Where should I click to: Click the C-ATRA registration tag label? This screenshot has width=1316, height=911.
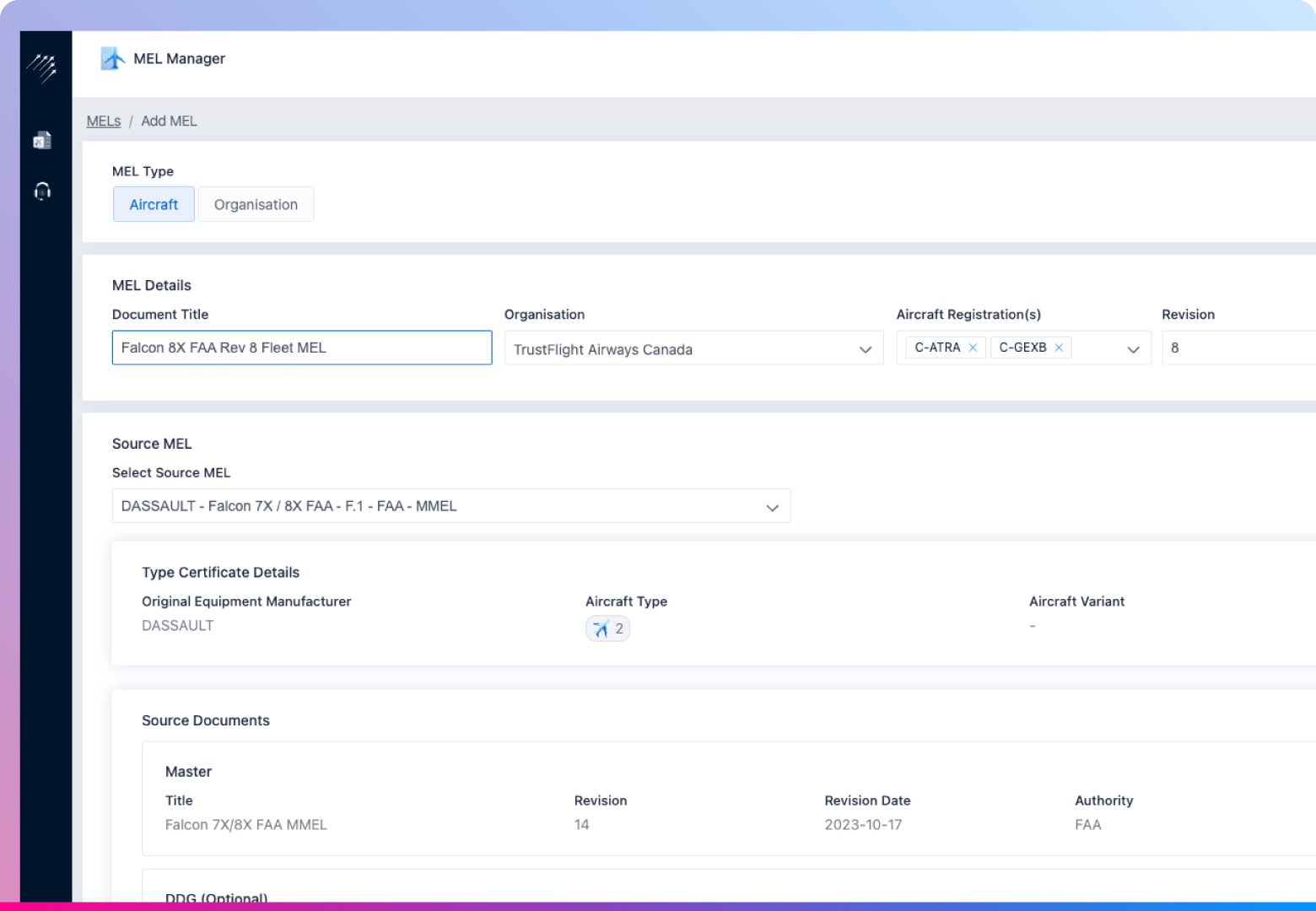(x=937, y=348)
